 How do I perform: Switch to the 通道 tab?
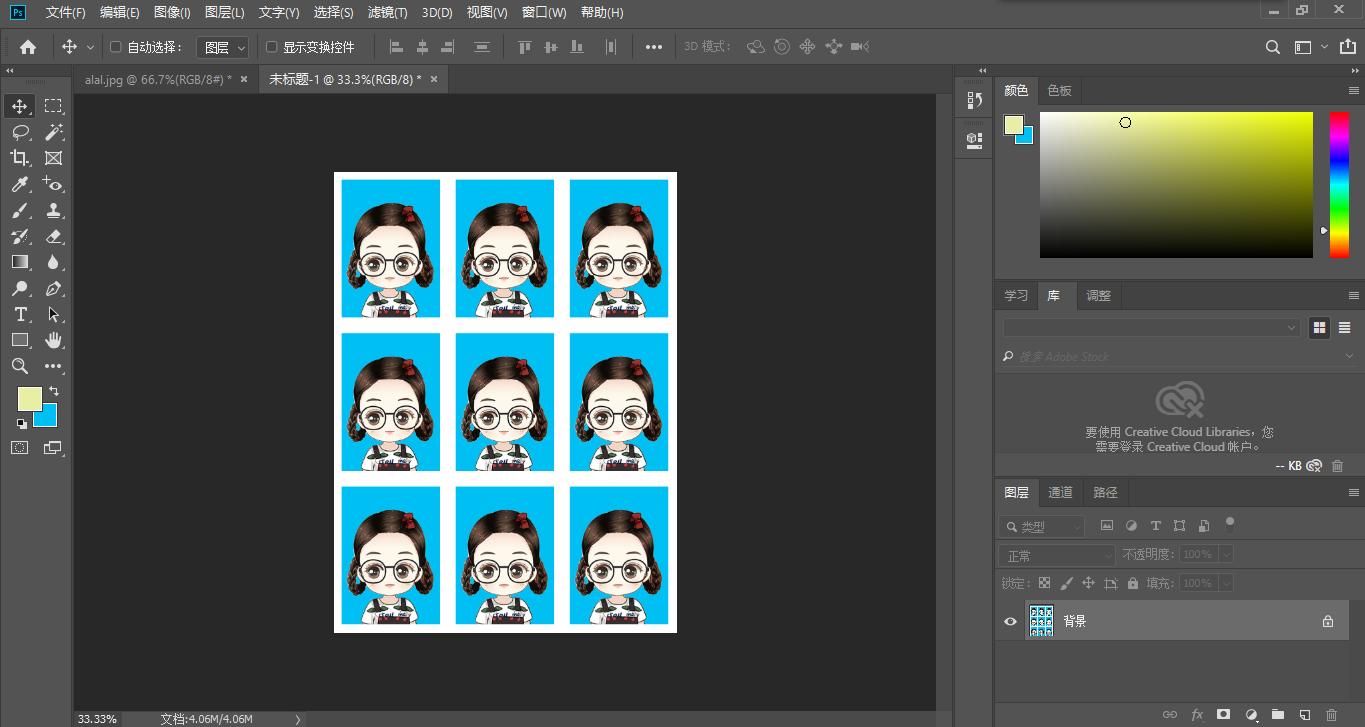(x=1060, y=492)
